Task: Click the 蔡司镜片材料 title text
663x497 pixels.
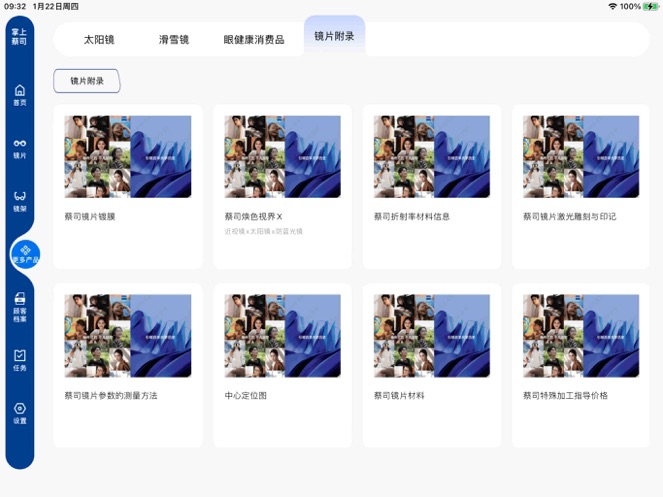Action: pos(399,395)
